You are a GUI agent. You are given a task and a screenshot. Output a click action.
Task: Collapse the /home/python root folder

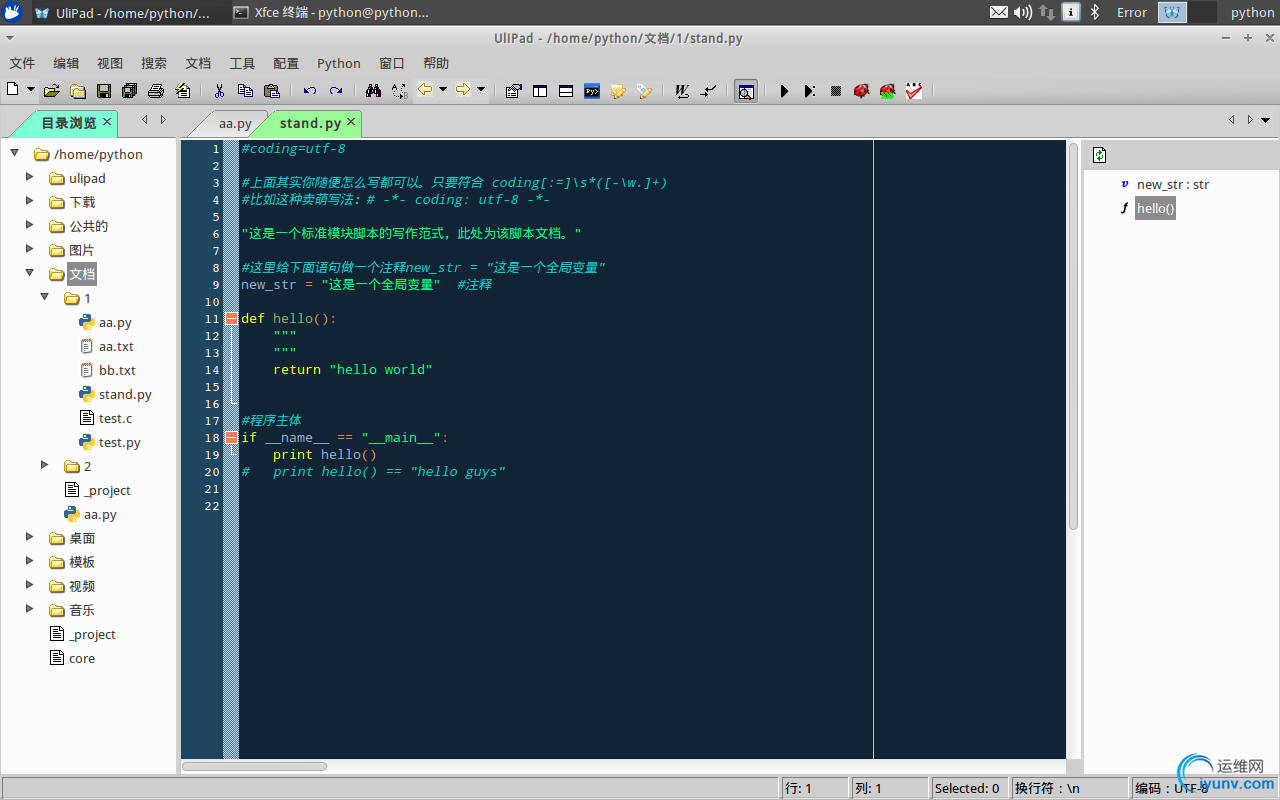coord(15,153)
